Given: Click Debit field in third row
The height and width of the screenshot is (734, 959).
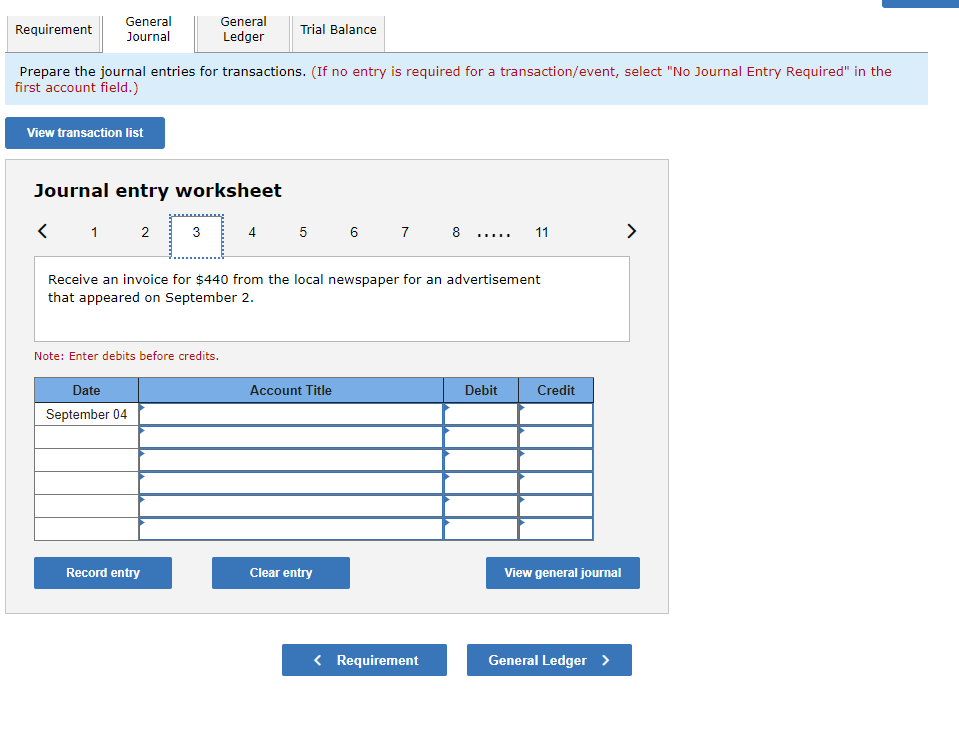Looking at the screenshot, I should point(481,460).
